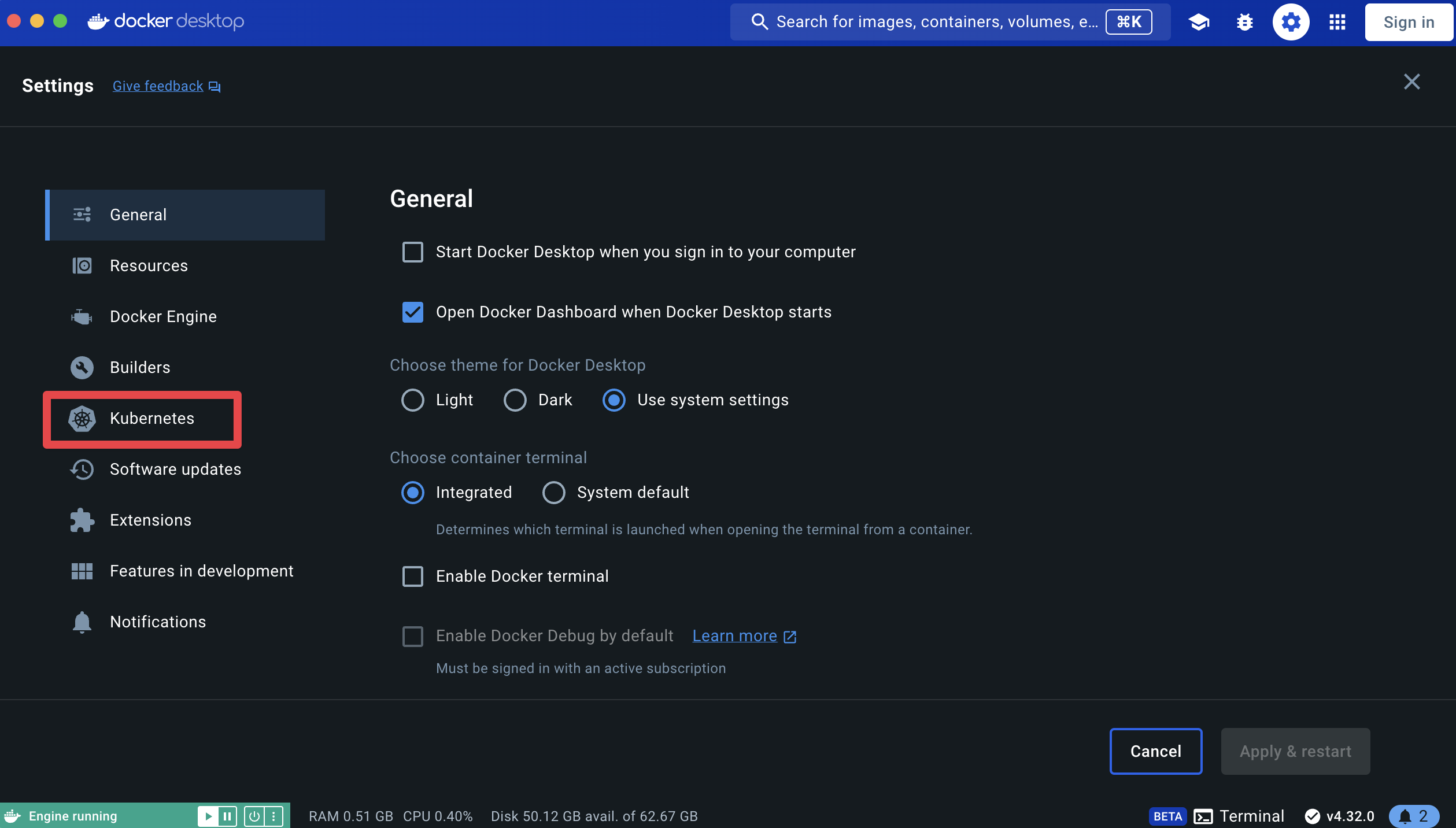Open the Learn more link
The height and width of the screenshot is (828, 1456).
point(734,636)
